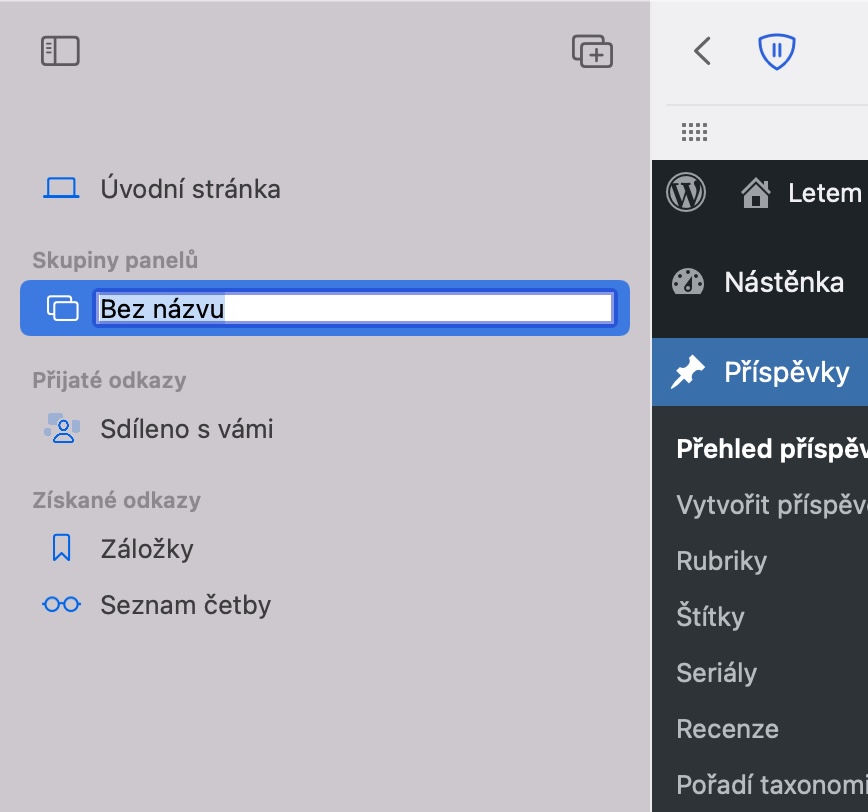
Task: Click the WordPress logo icon
Action: point(686,191)
